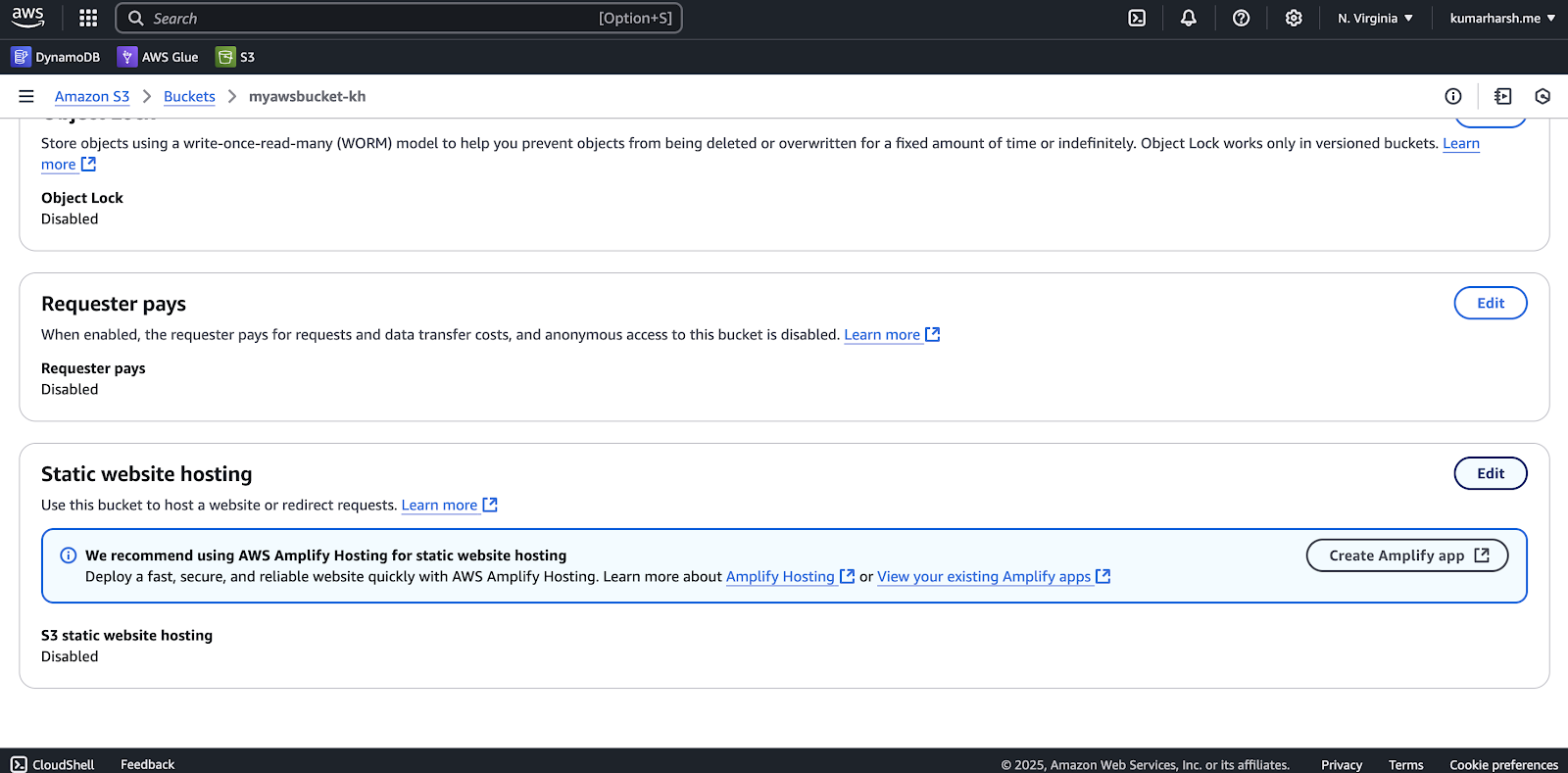Open the notifications bell

click(1189, 18)
